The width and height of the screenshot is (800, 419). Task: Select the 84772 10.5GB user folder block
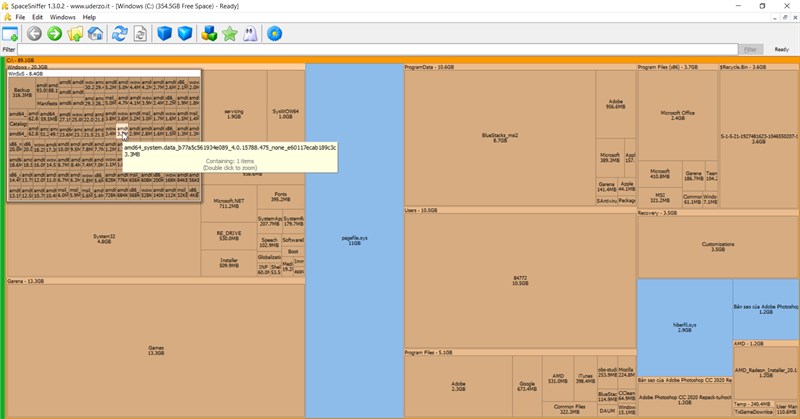coord(520,280)
